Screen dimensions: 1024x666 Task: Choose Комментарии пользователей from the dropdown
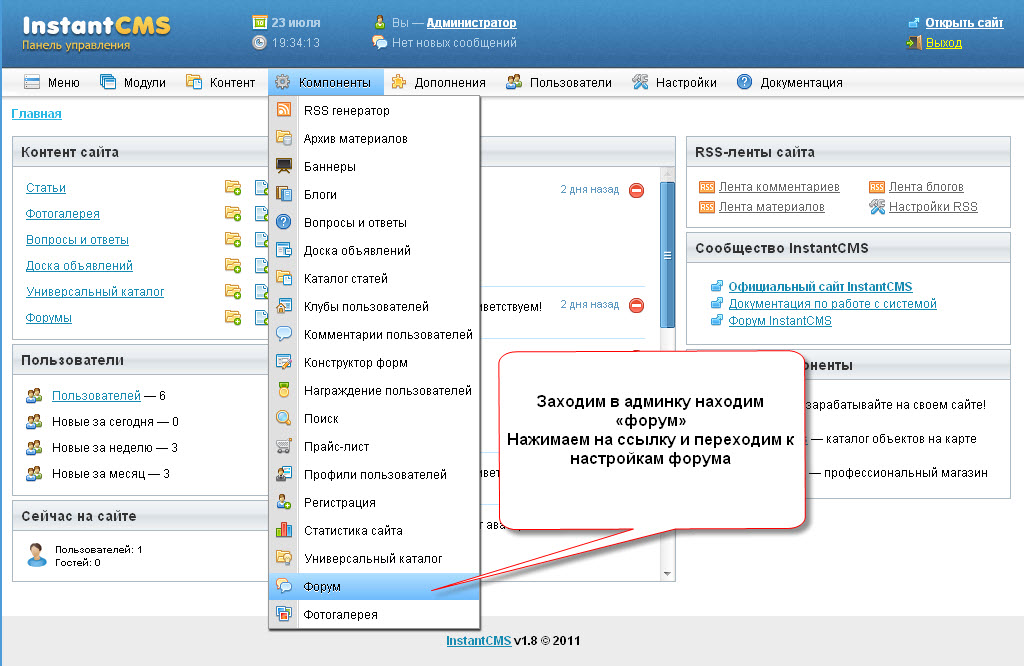coord(374,334)
